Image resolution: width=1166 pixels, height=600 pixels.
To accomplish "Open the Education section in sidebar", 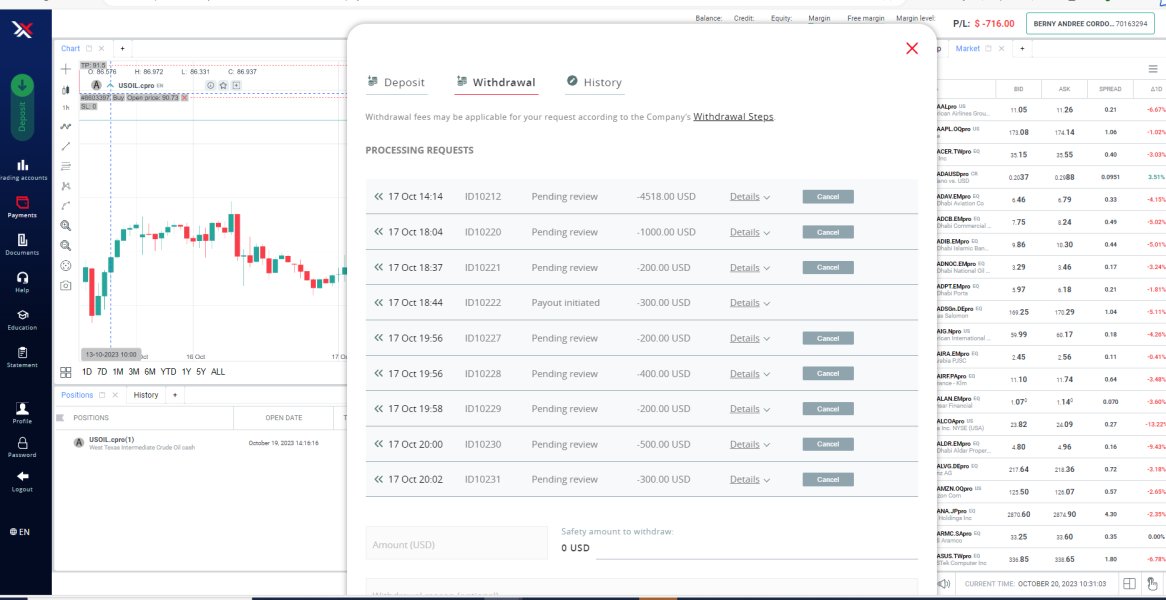I will [22, 320].
